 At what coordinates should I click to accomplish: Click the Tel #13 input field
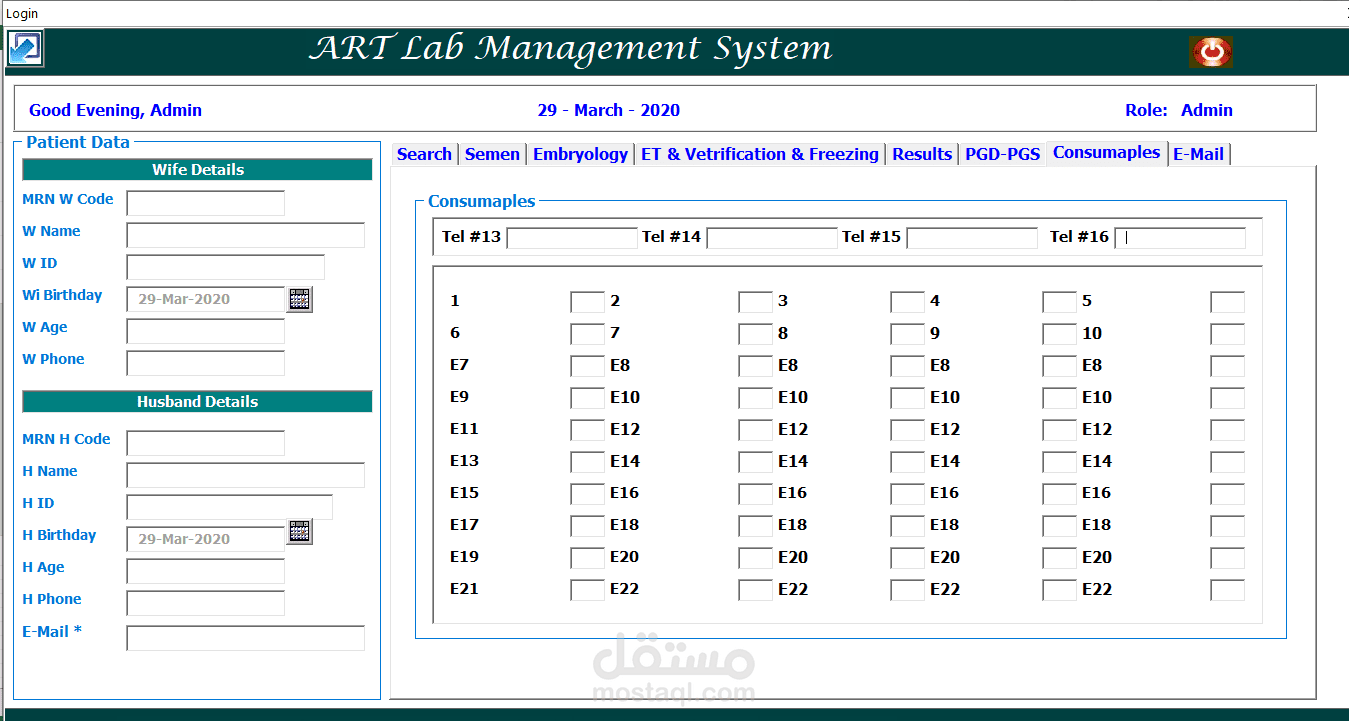(x=572, y=238)
